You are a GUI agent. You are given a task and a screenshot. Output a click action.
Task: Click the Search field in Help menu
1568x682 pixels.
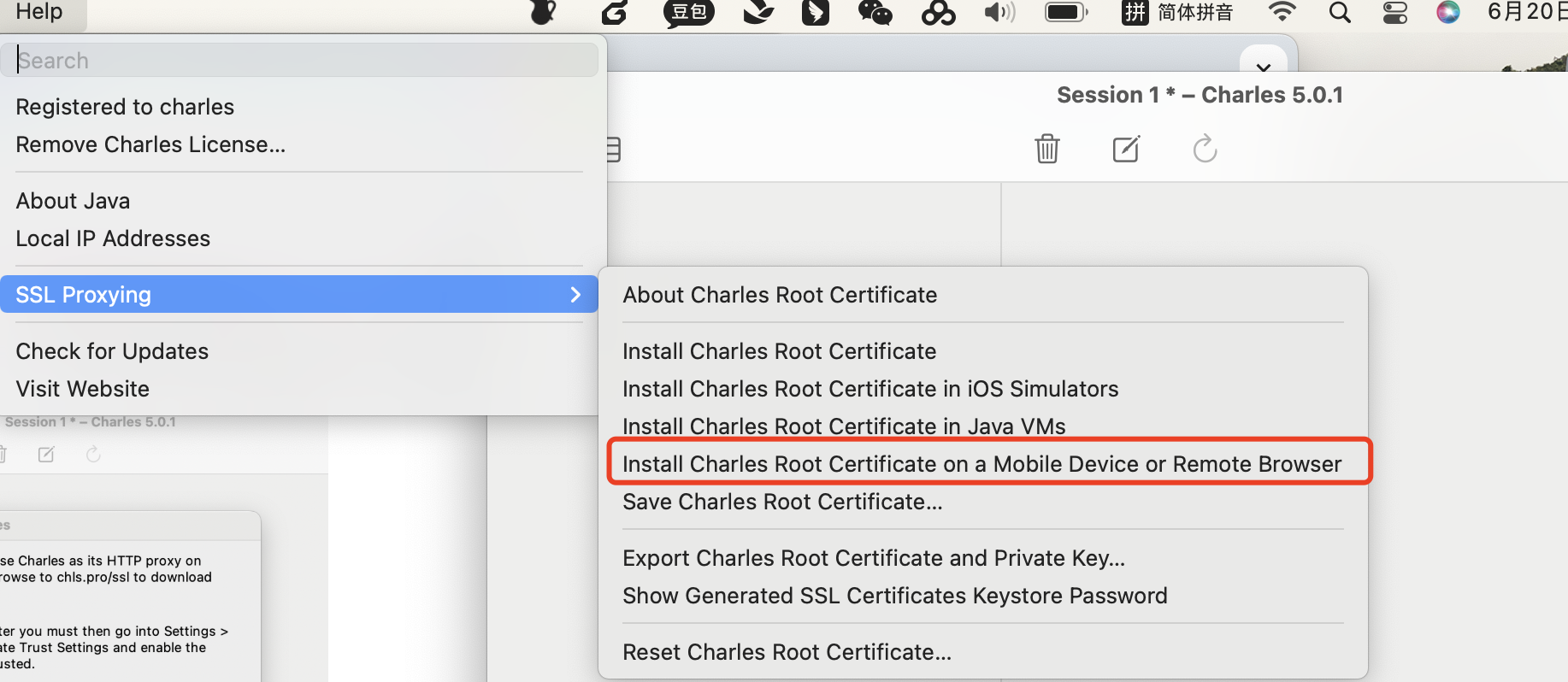point(299,61)
